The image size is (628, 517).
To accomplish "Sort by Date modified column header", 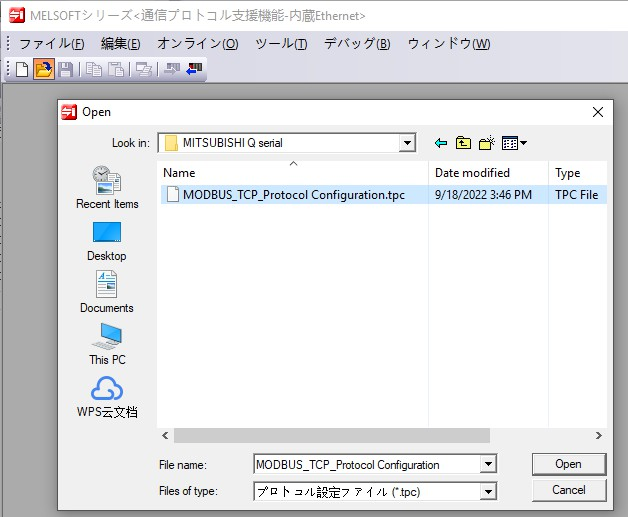I will (488, 173).
